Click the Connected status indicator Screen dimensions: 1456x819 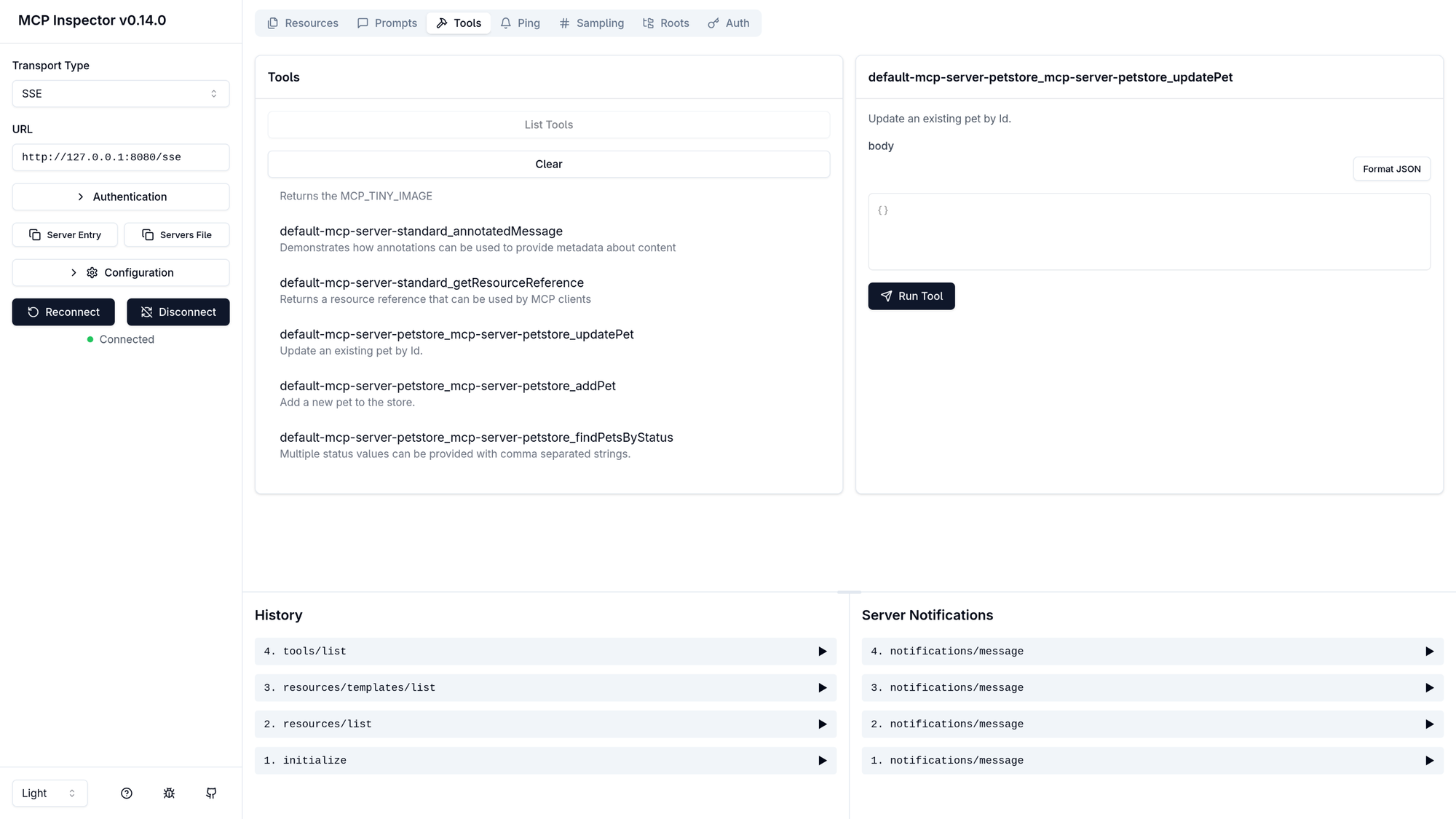tap(121, 339)
